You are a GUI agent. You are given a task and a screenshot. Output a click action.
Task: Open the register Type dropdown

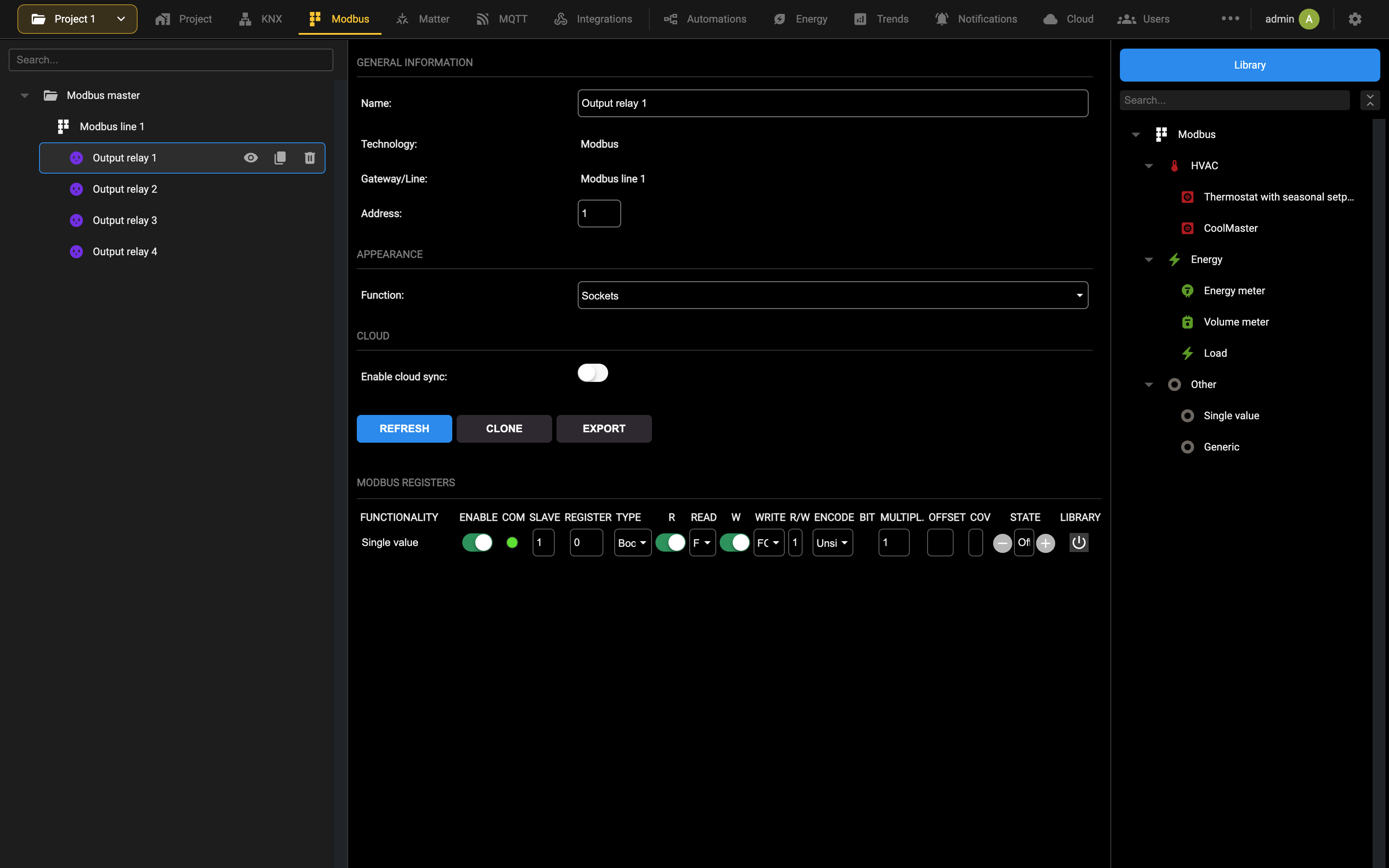click(632, 543)
